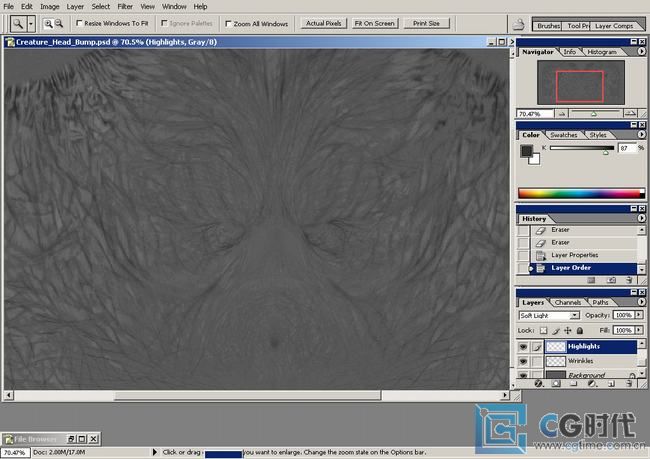
Task: Toggle lock position move icon
Action: pyautogui.click(x=568, y=331)
